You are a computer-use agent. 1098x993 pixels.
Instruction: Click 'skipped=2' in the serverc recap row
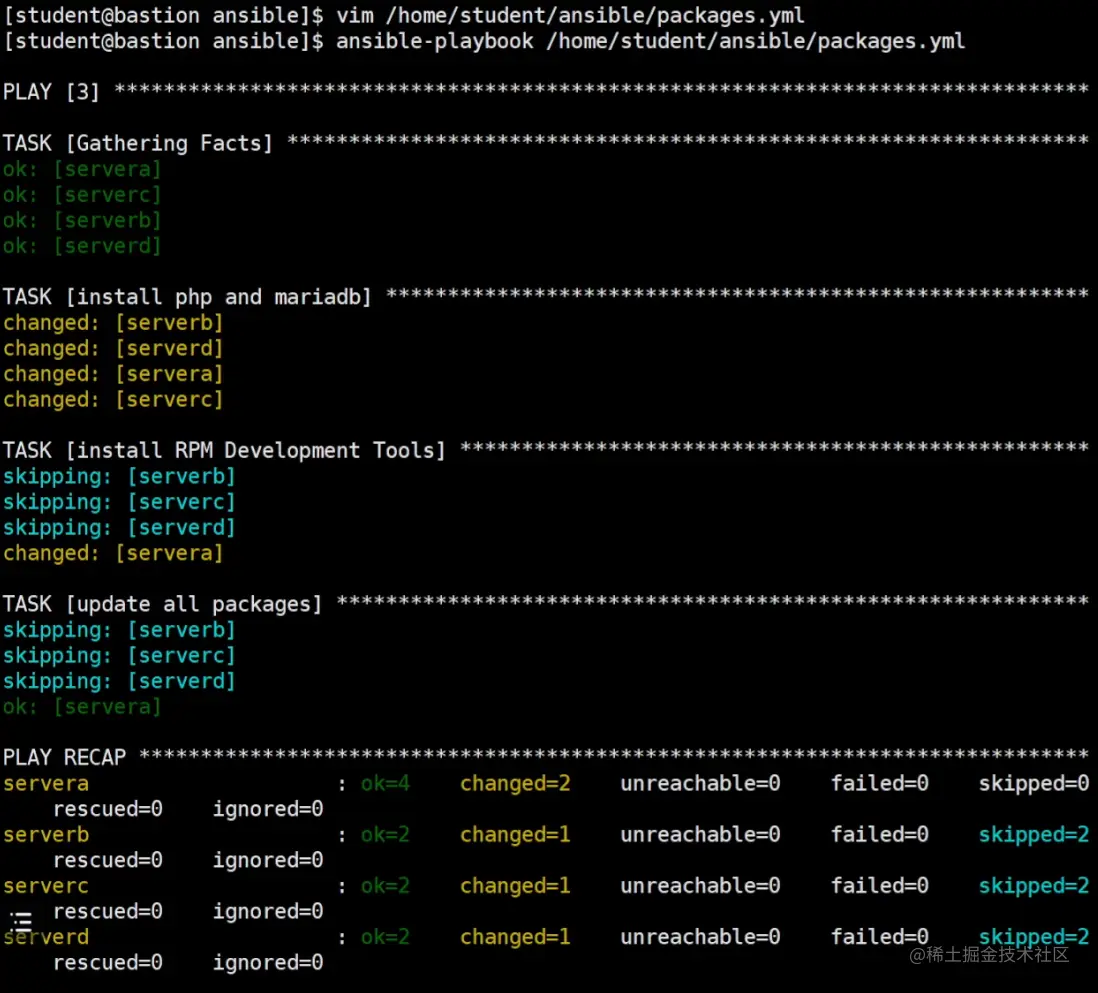pos(1034,886)
